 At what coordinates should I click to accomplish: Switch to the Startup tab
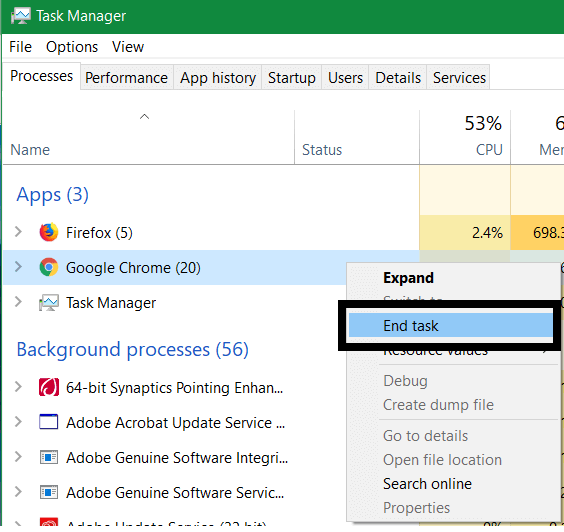click(292, 78)
